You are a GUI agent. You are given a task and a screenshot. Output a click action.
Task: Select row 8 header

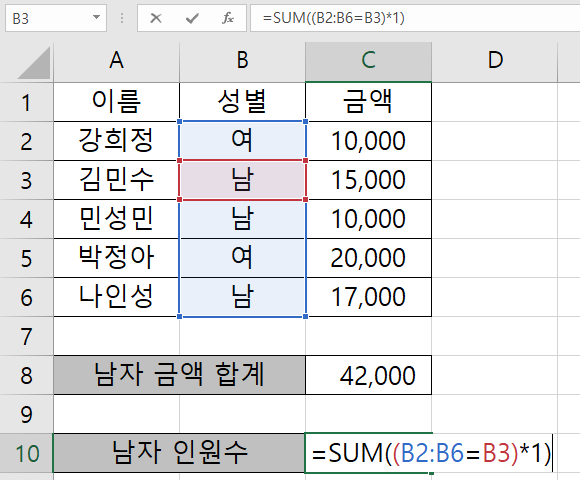(x=26, y=375)
